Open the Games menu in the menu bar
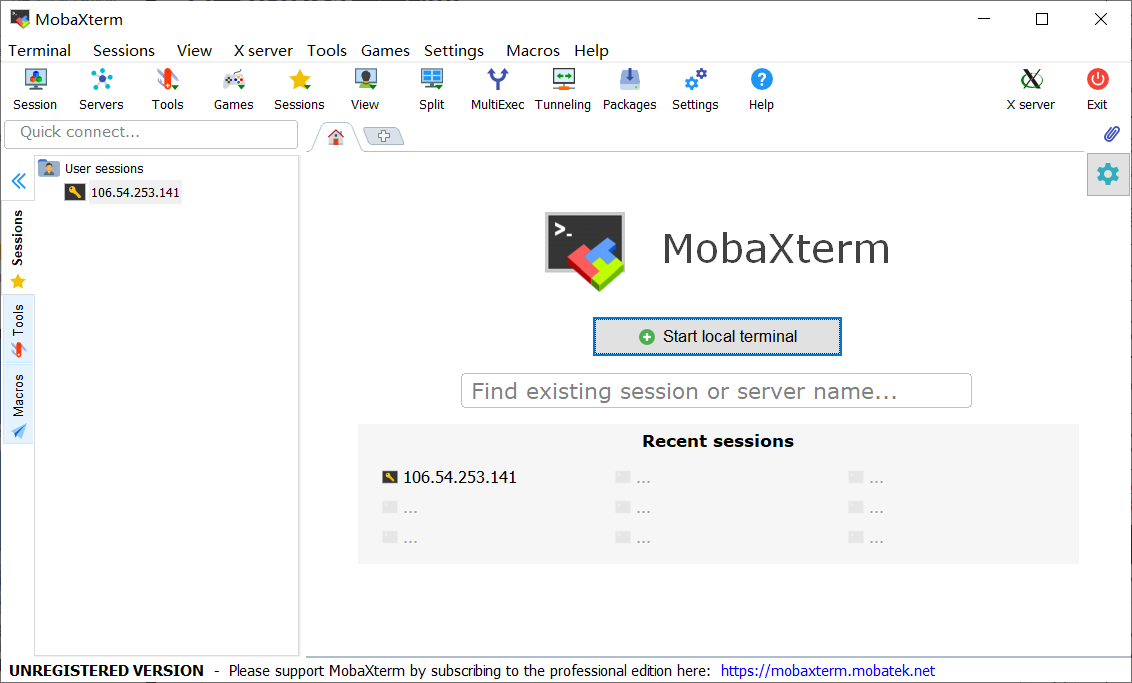The width and height of the screenshot is (1132, 683). (385, 51)
